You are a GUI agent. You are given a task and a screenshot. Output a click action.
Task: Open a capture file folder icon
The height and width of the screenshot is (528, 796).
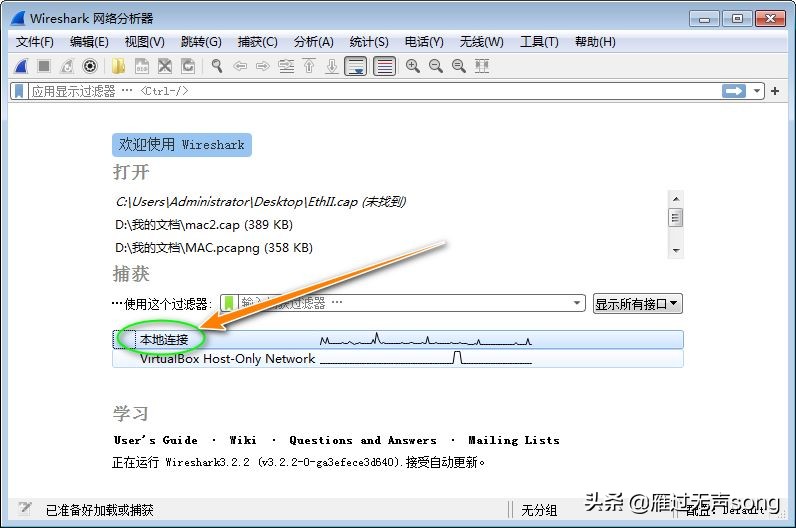118,66
